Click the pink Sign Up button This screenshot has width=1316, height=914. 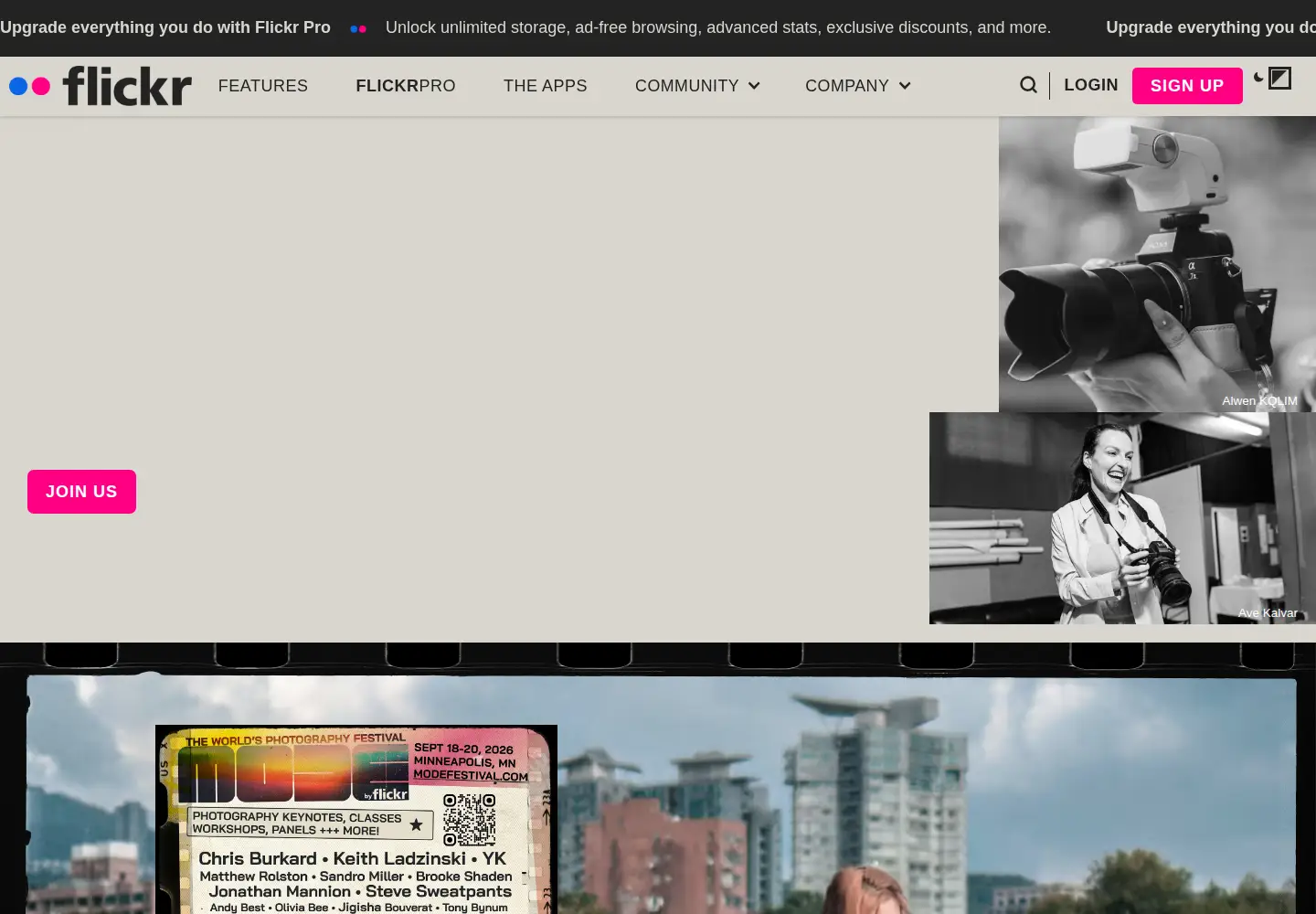click(x=1187, y=86)
